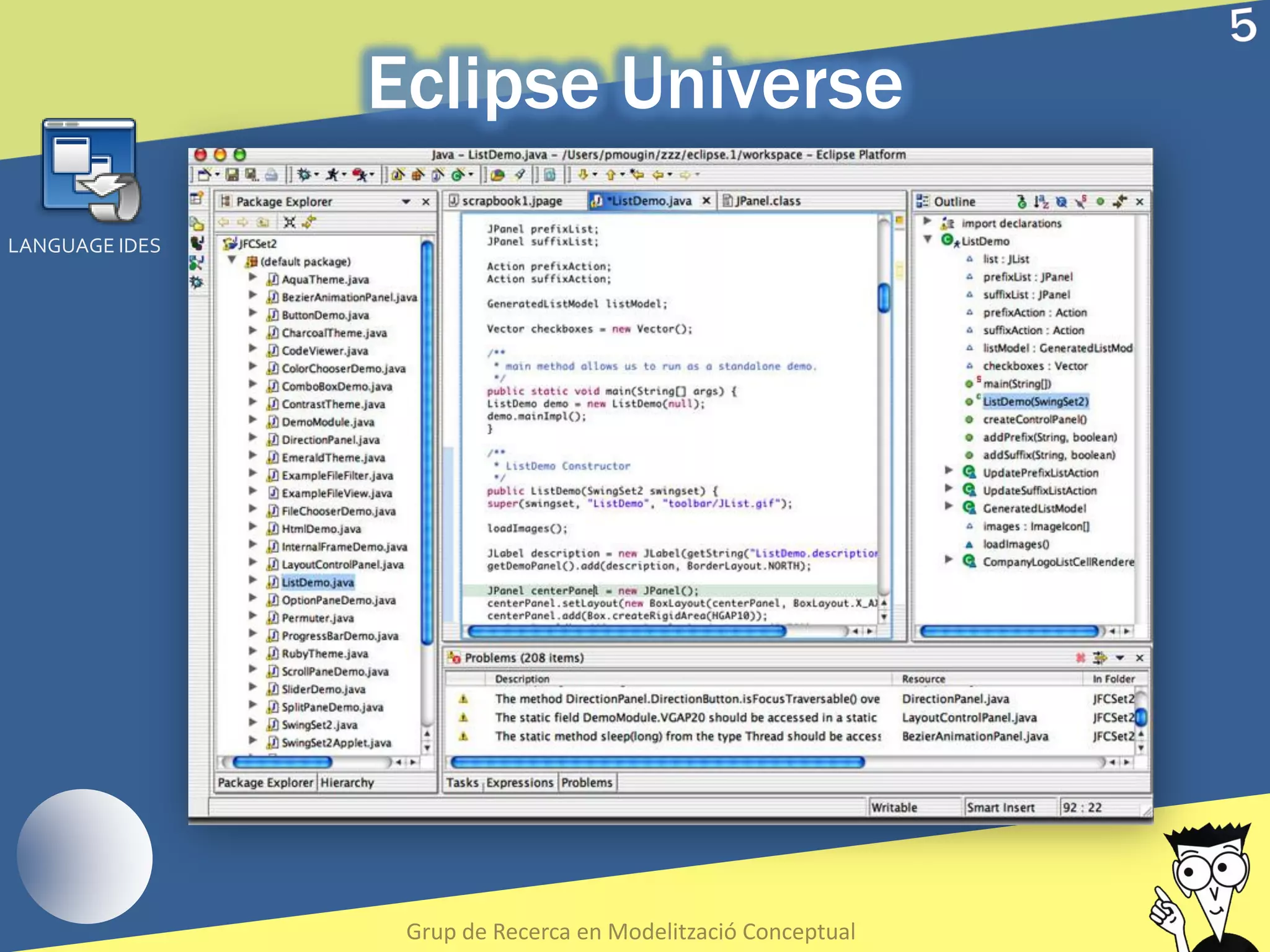This screenshot has height=952, width=1270.
Task: Collapse the (default package) tree node
Action: pos(231,260)
